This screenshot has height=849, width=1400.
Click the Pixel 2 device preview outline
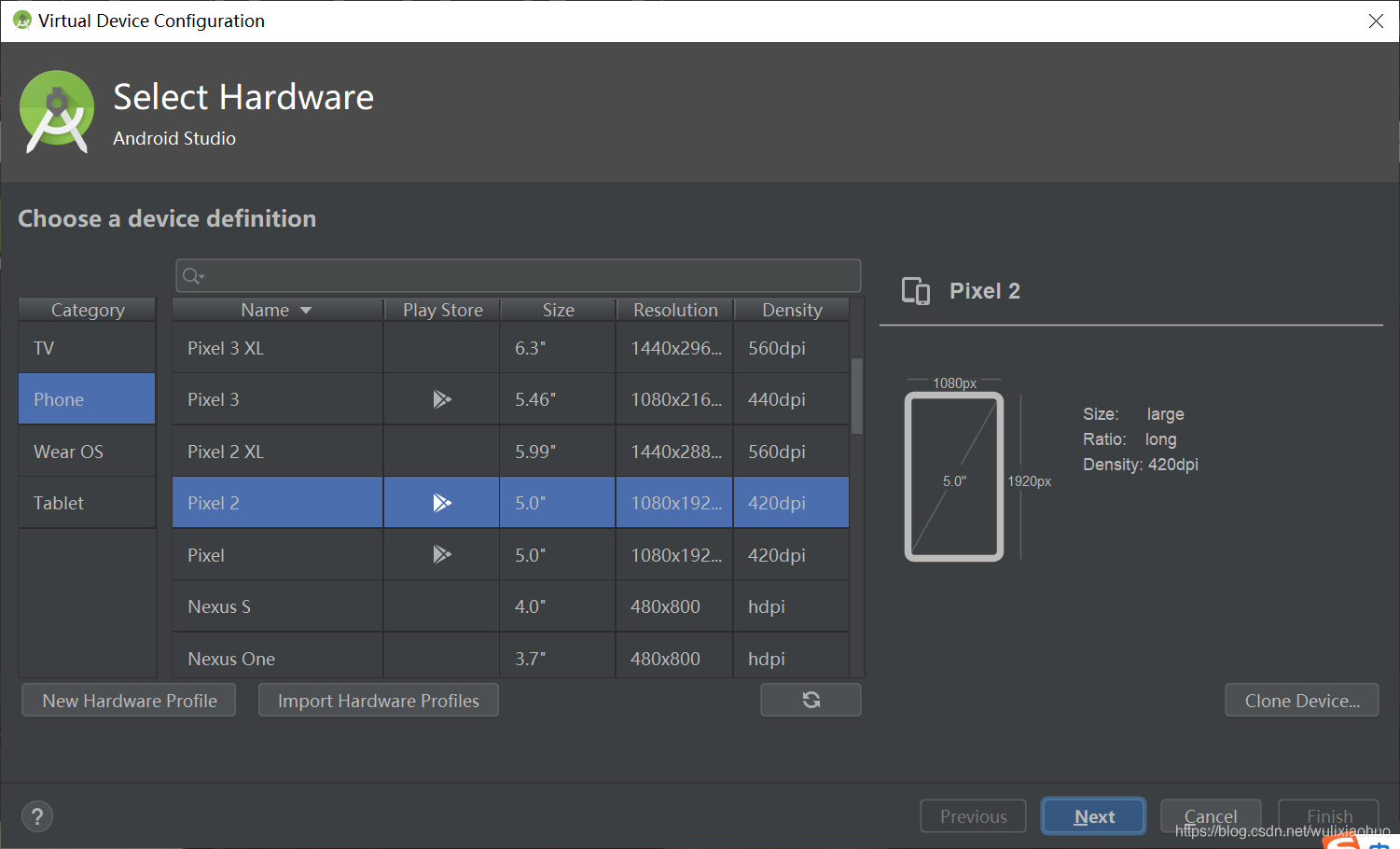tap(954, 477)
